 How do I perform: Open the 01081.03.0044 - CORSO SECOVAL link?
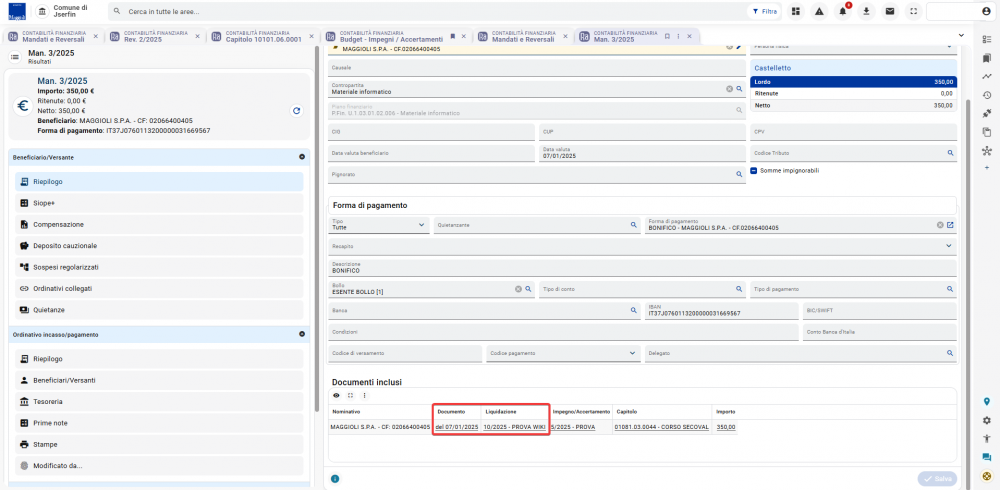click(x=661, y=427)
